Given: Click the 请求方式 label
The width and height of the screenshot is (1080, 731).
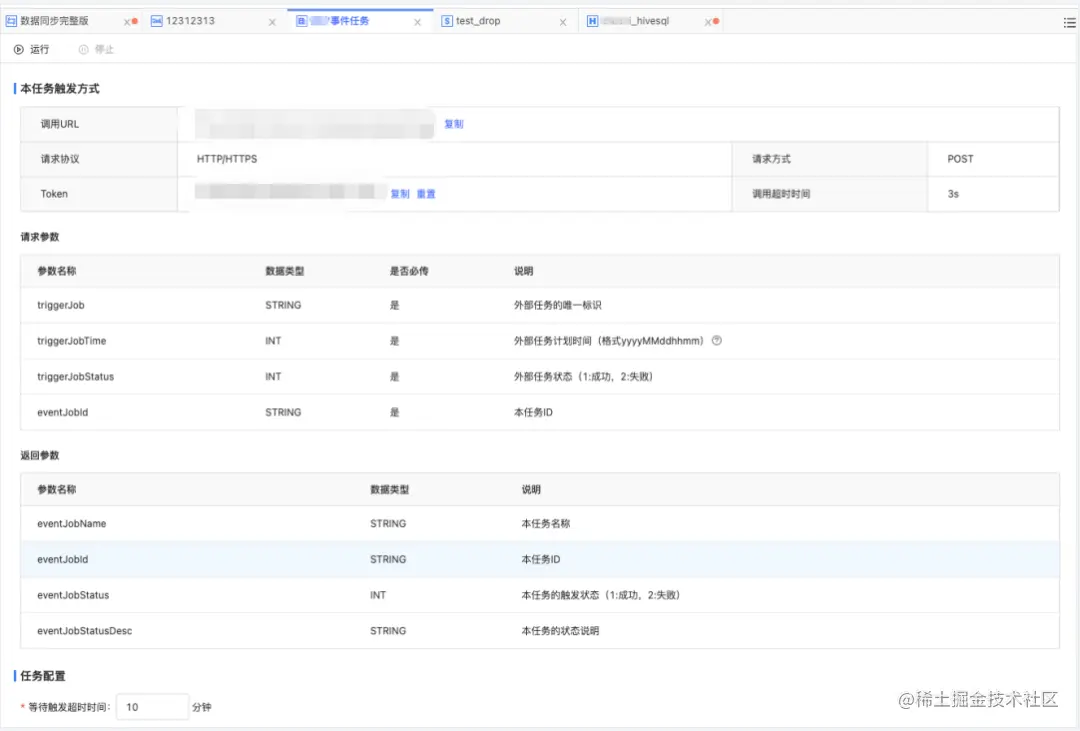Looking at the screenshot, I should (771, 159).
